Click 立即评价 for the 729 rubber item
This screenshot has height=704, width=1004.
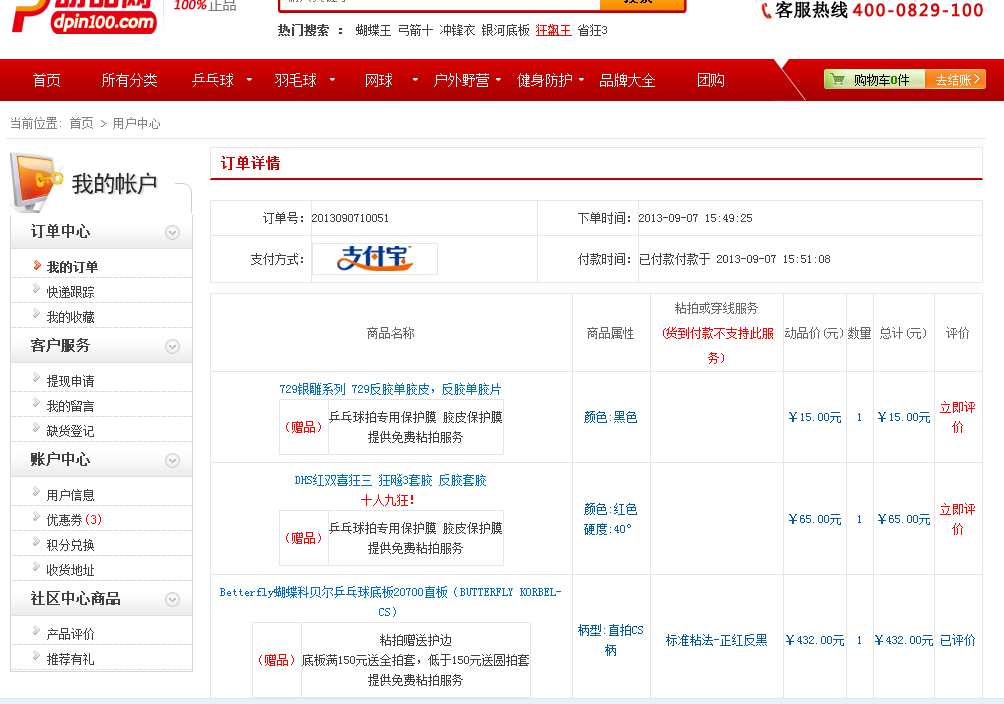[957, 417]
